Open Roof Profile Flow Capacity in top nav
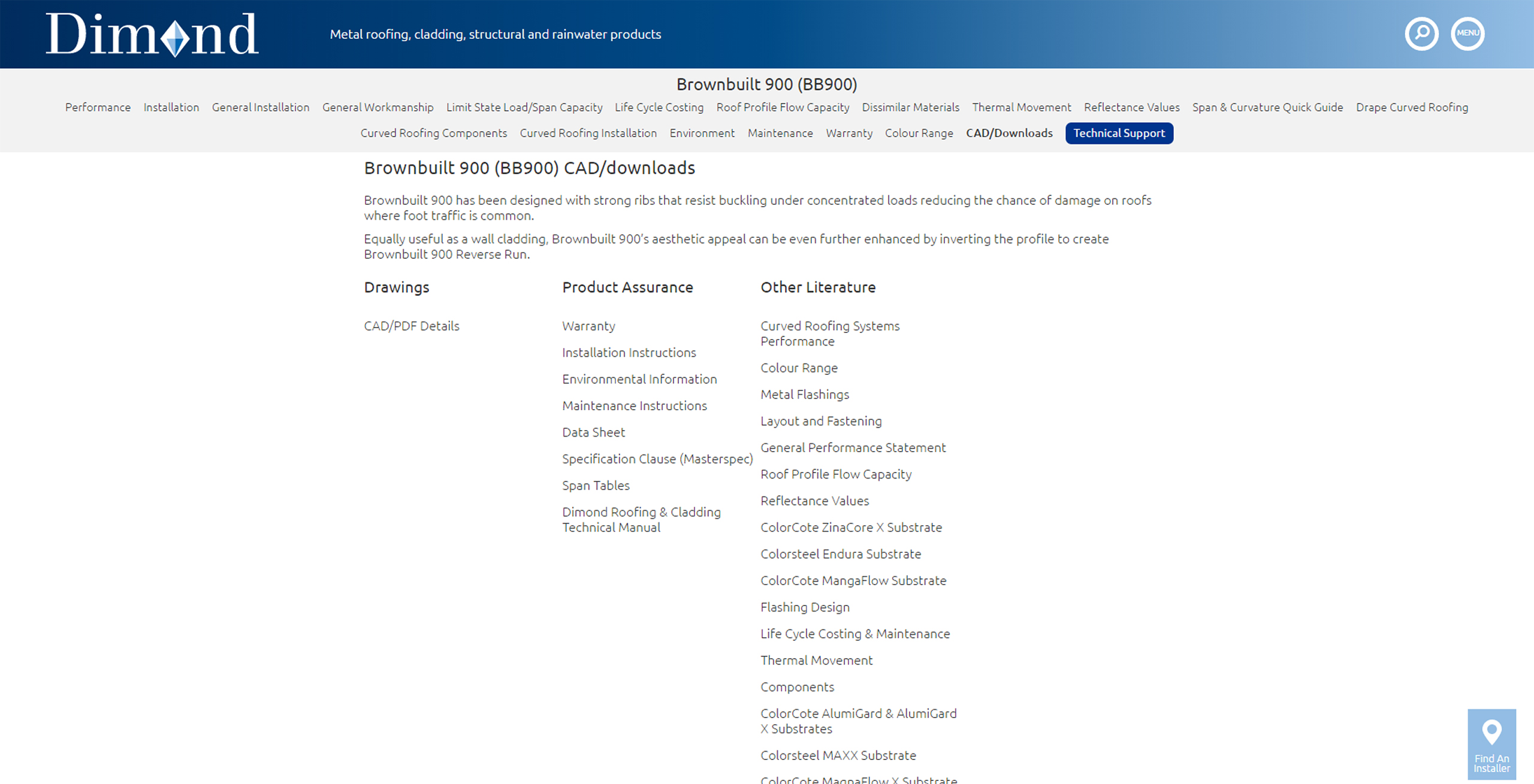The height and width of the screenshot is (784, 1534). [783, 107]
